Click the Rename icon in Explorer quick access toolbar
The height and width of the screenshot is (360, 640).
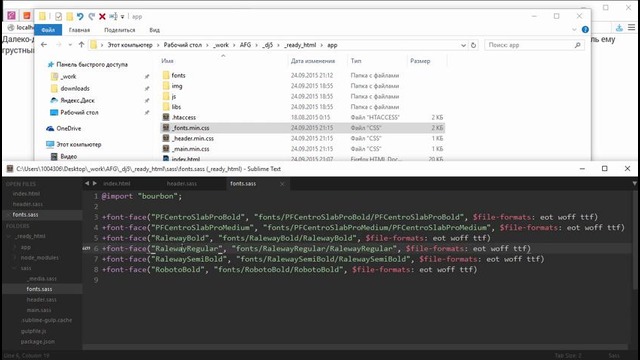[113, 16]
